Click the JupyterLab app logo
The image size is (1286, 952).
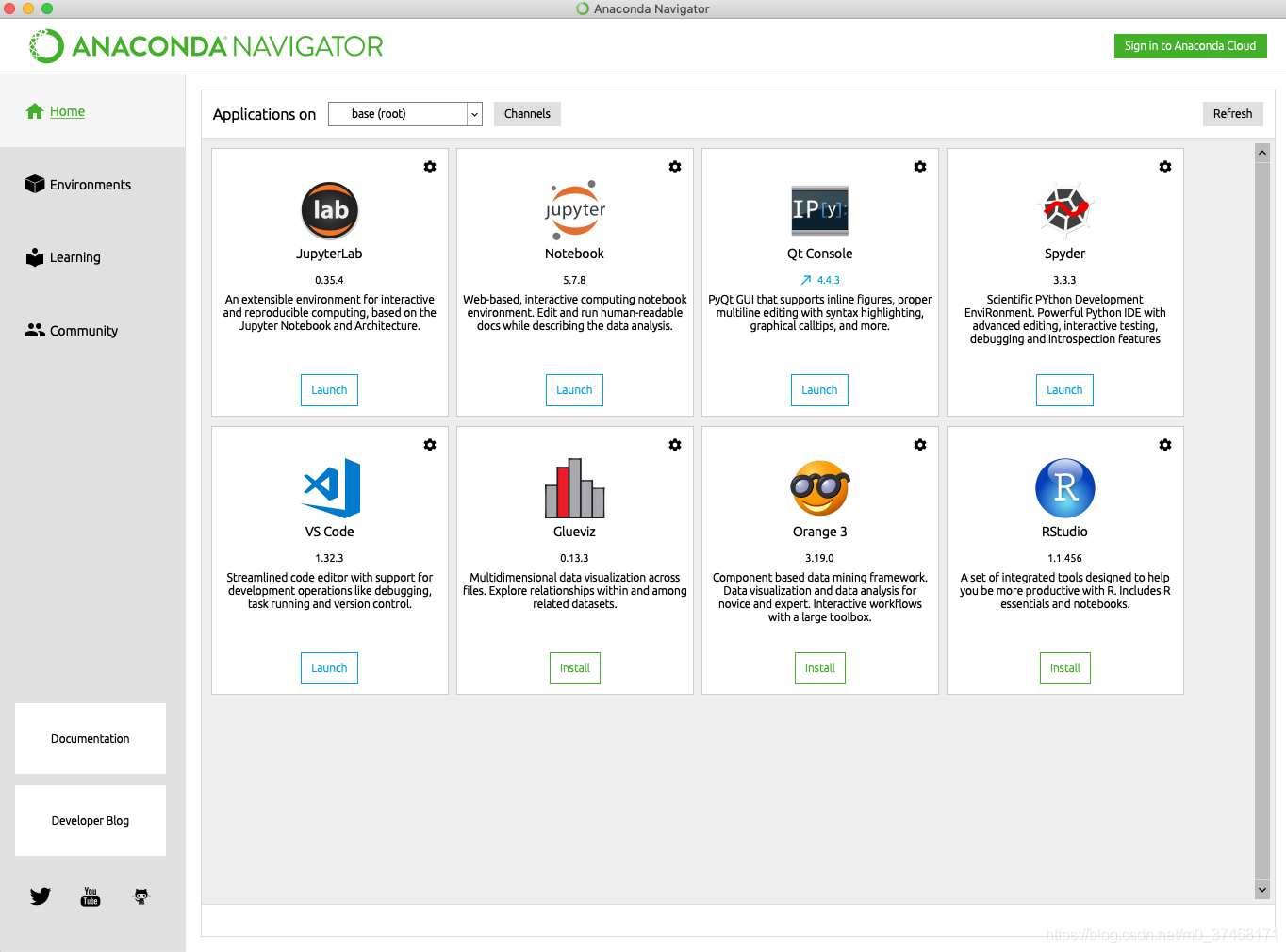pyautogui.click(x=330, y=210)
